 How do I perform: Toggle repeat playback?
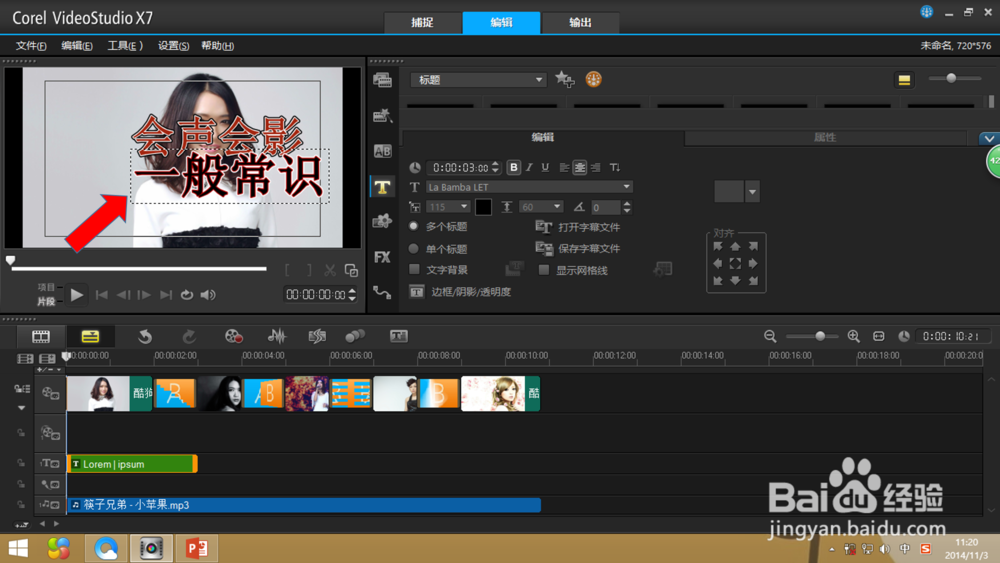[187, 295]
